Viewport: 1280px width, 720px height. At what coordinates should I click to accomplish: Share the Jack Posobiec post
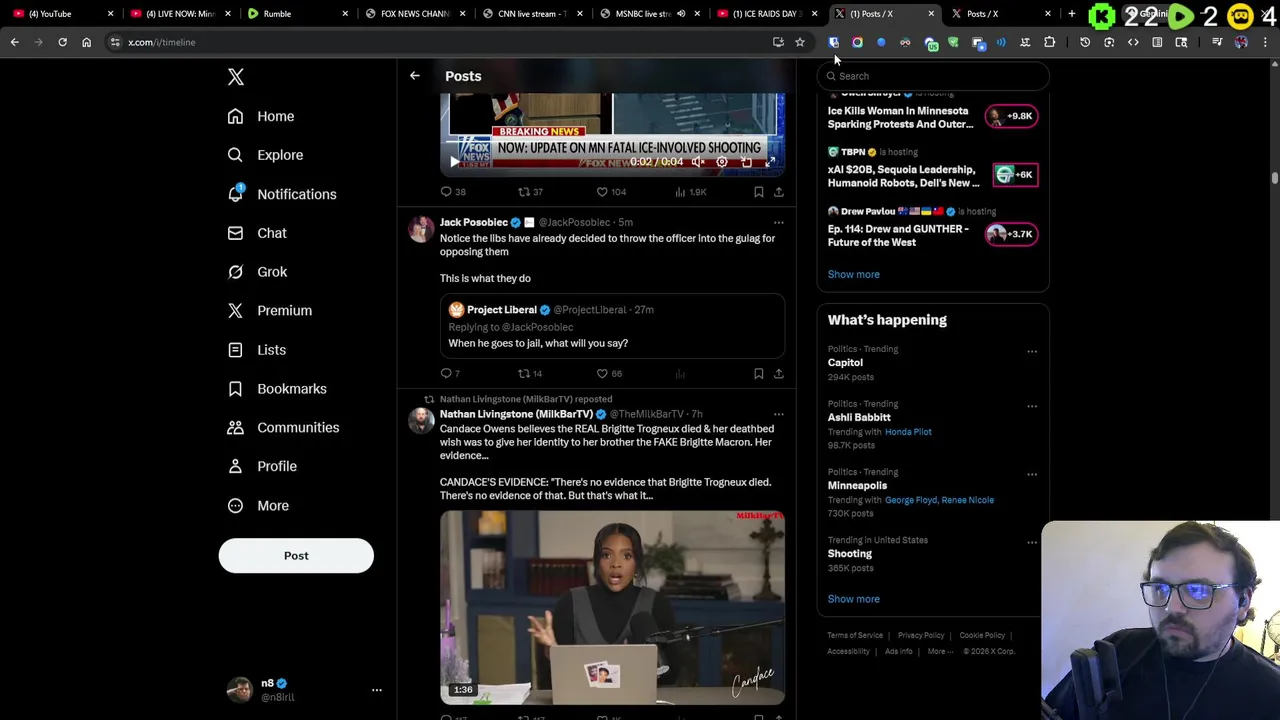[779, 374]
